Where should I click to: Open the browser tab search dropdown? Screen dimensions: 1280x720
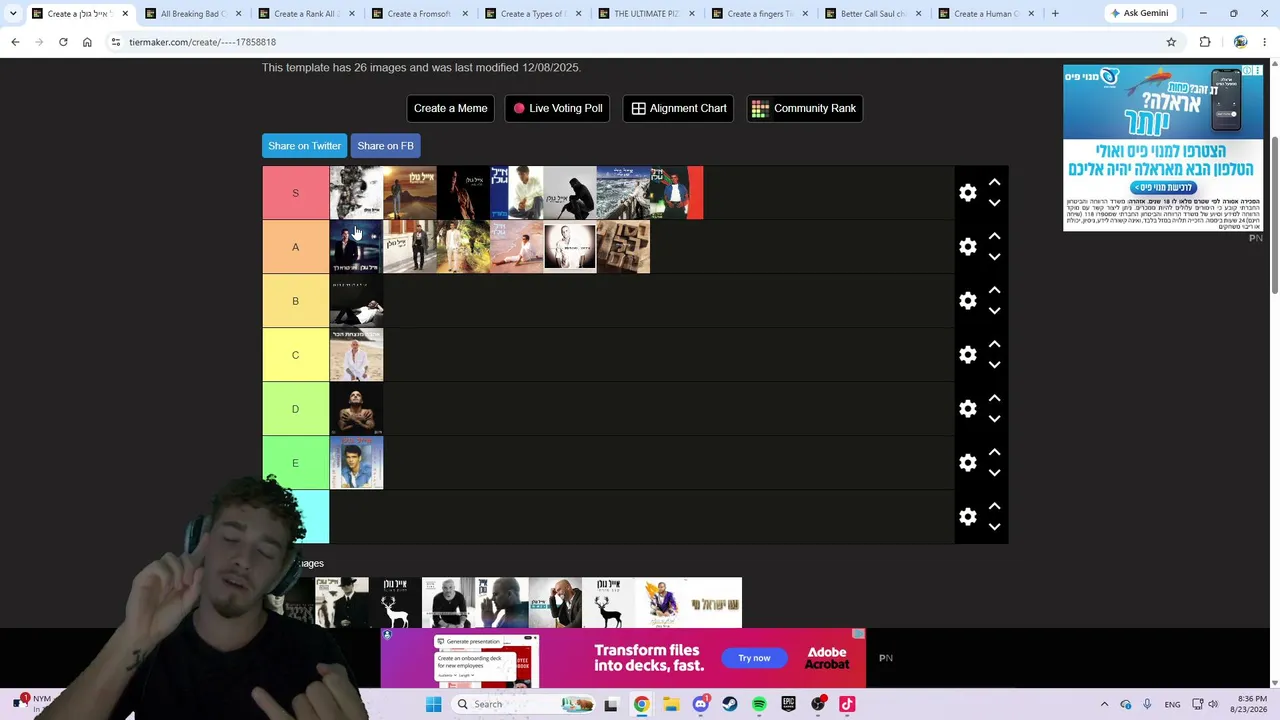(13, 14)
